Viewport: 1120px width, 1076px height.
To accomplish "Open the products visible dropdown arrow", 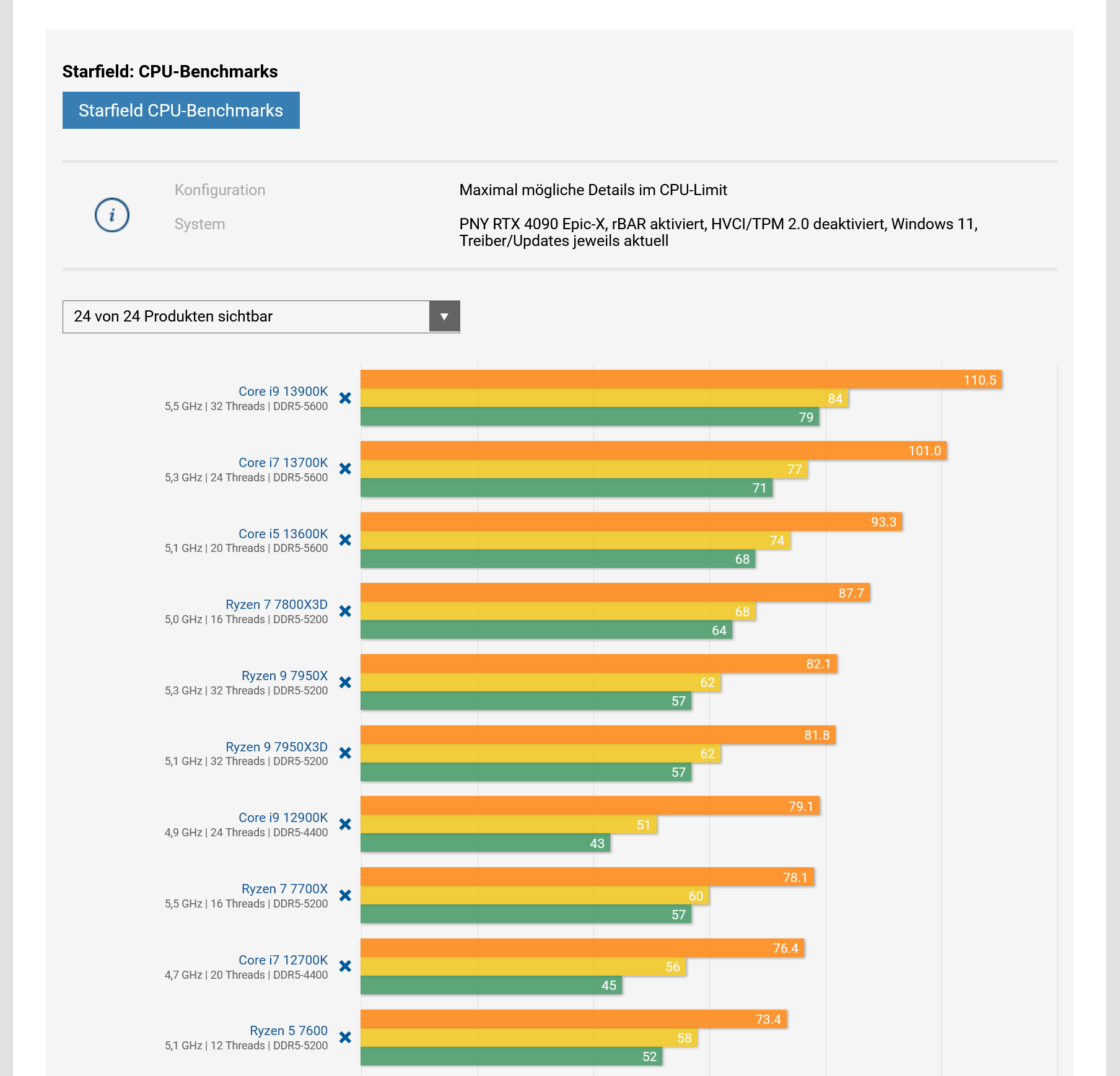I will (x=444, y=317).
